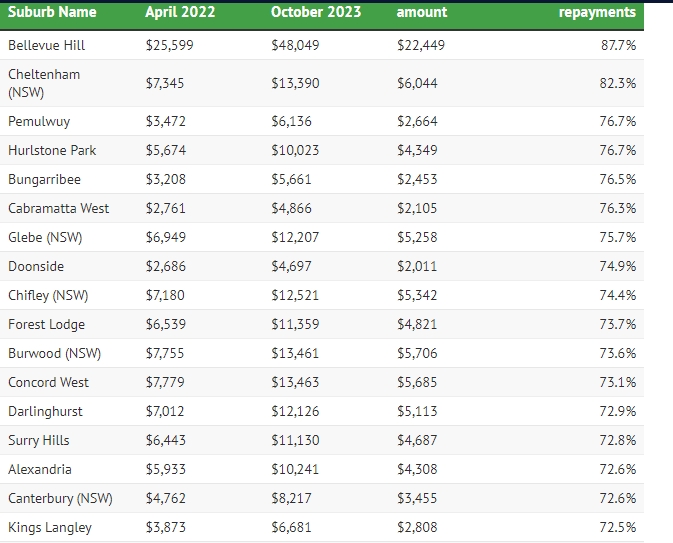Click the repayments column header
The height and width of the screenshot is (543, 673).
[597, 12]
